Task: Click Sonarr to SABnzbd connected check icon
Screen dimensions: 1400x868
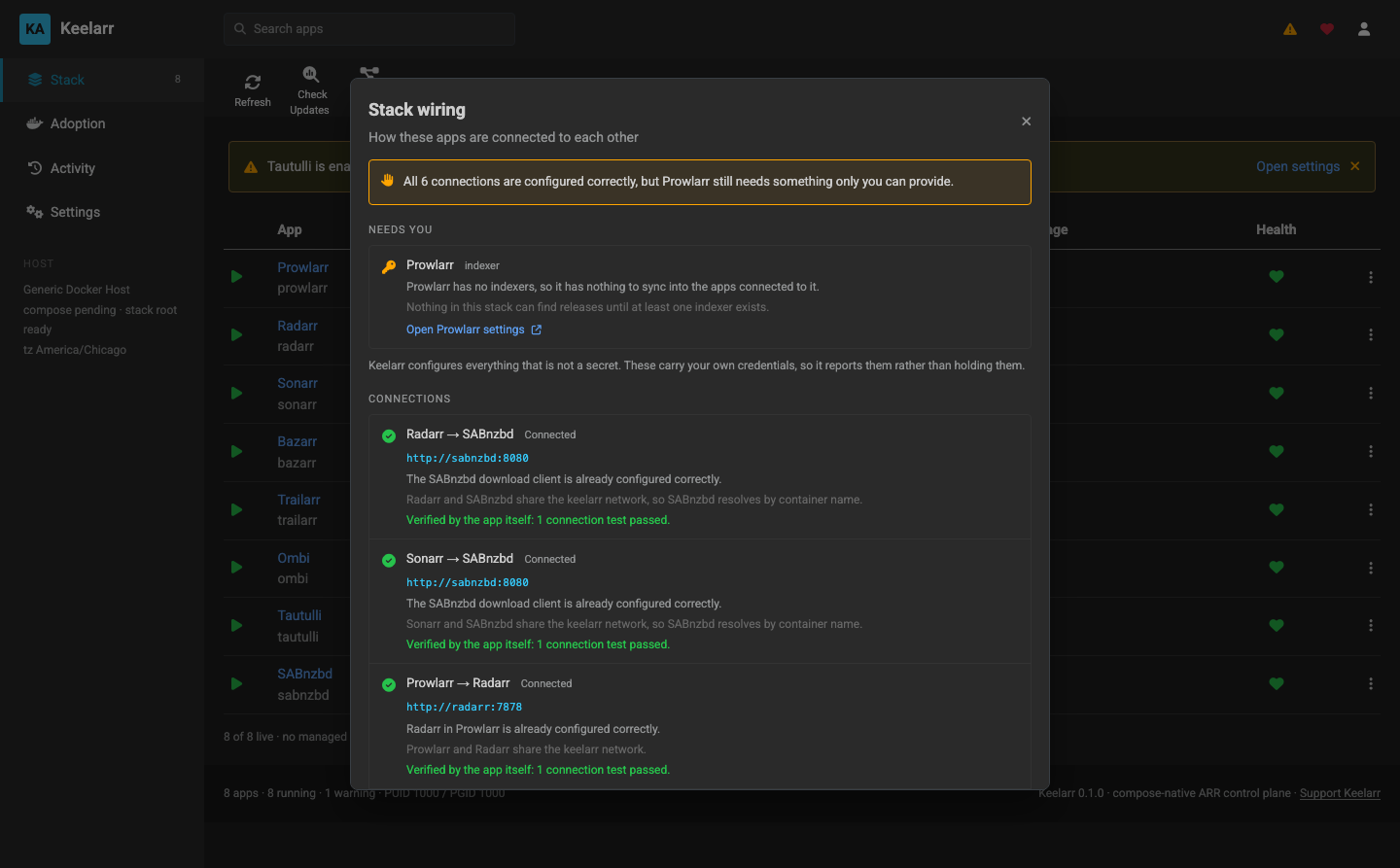Action: [389, 560]
